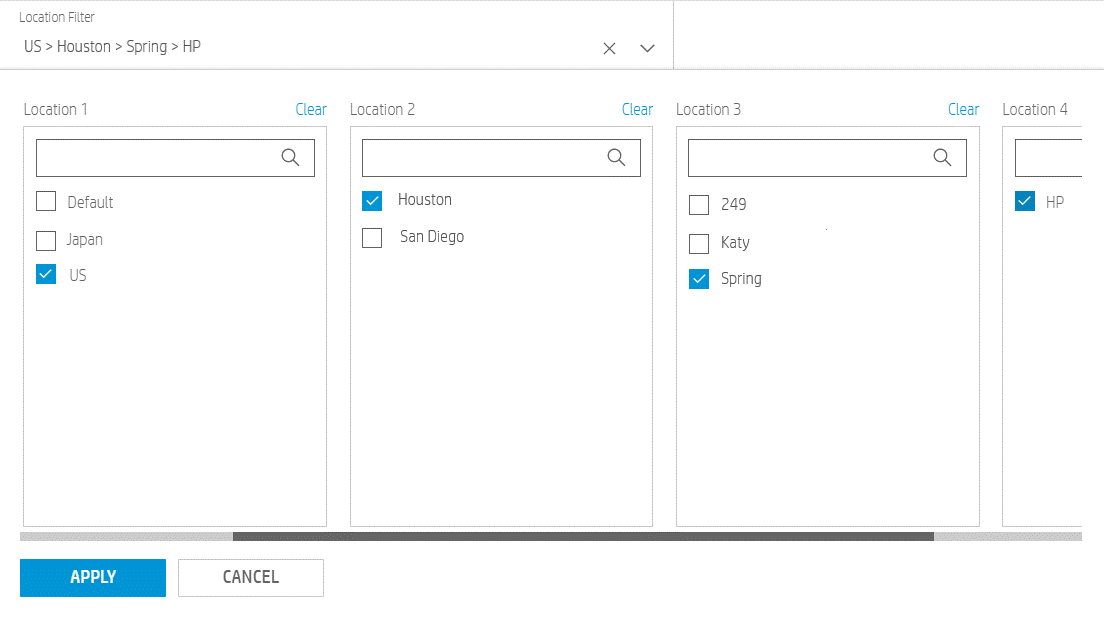
Task: Enable the Japan checkbox
Action: pos(45,239)
